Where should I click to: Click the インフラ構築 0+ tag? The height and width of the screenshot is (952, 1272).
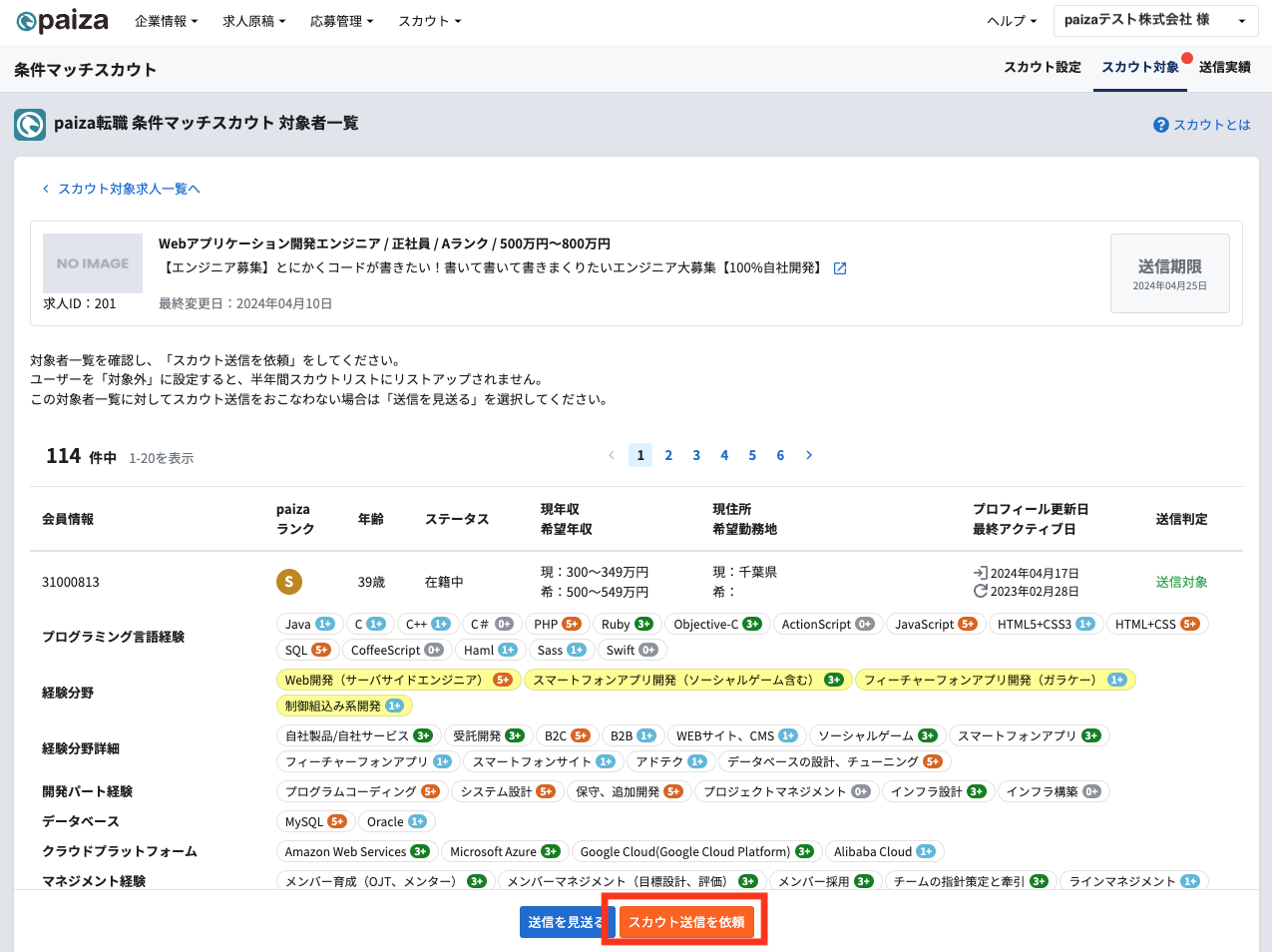[x=1053, y=791]
